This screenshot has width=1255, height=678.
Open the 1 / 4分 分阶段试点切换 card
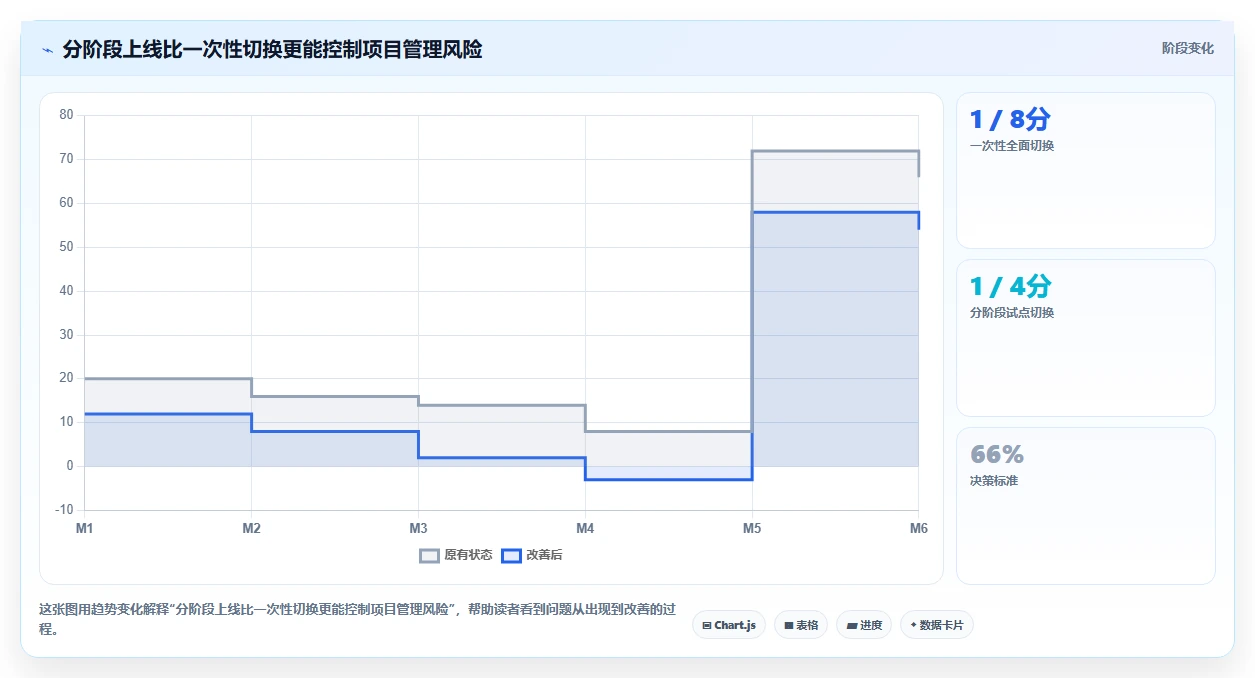point(1086,338)
